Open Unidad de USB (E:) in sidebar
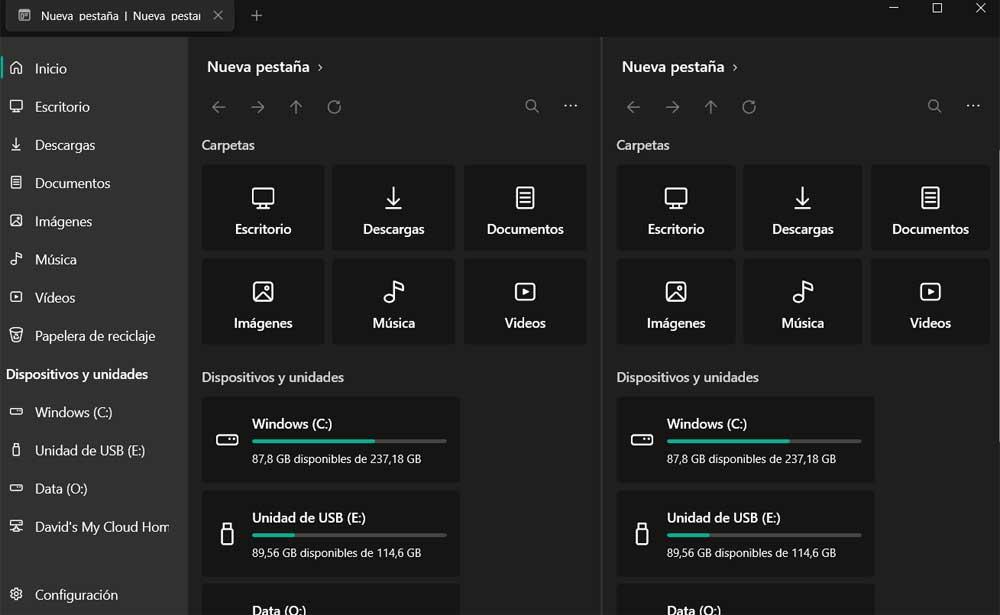 tap(94, 451)
